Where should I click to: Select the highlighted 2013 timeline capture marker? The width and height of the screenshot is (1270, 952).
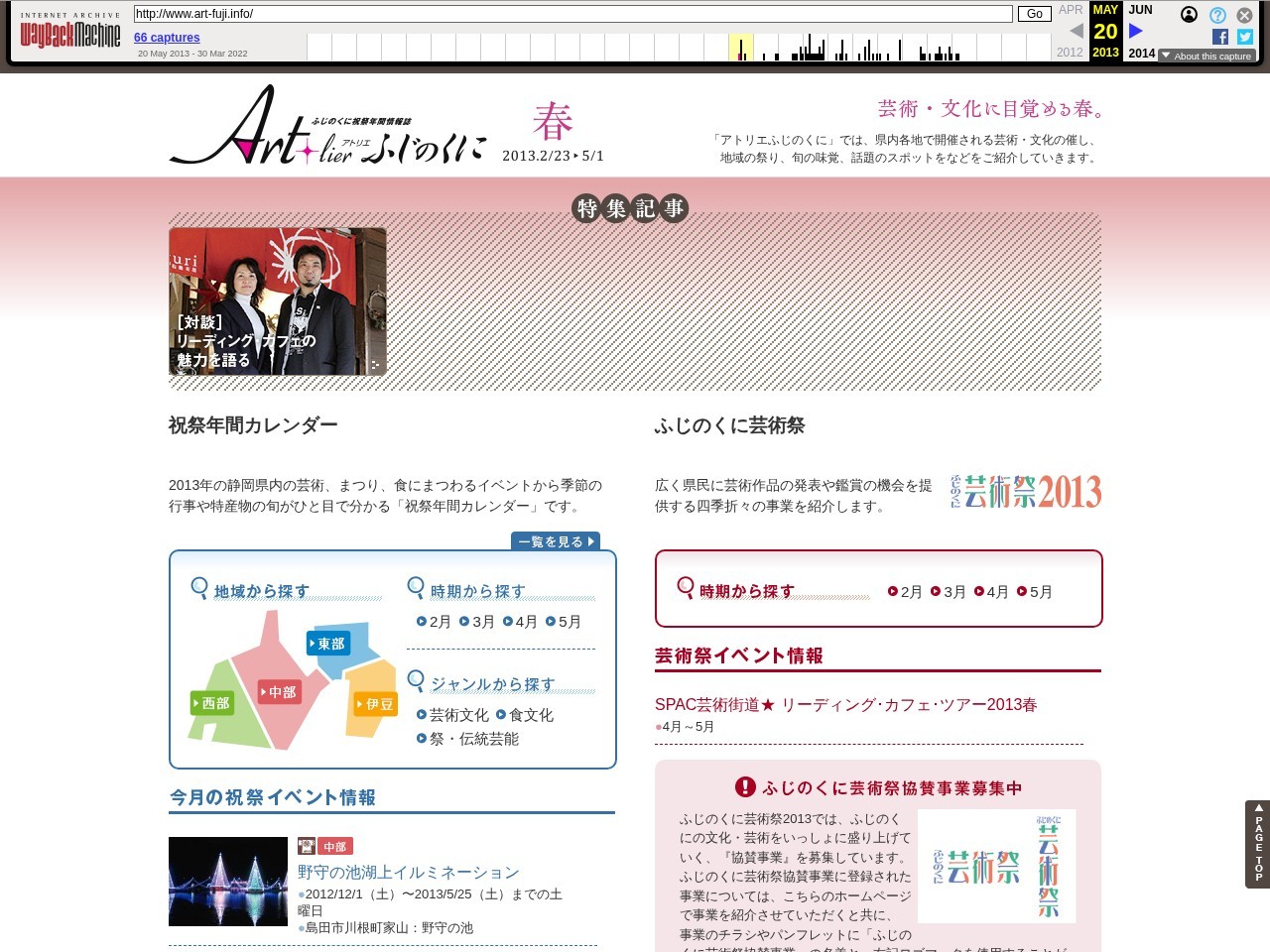[740, 48]
